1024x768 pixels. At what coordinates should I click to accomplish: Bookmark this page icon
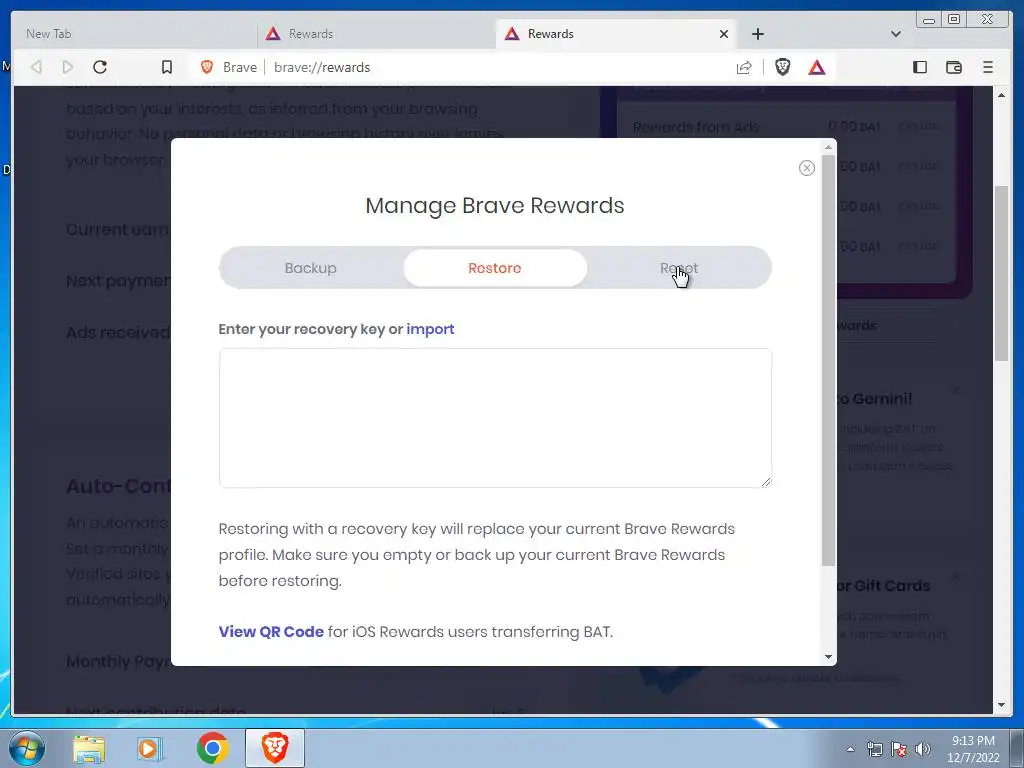point(167,67)
